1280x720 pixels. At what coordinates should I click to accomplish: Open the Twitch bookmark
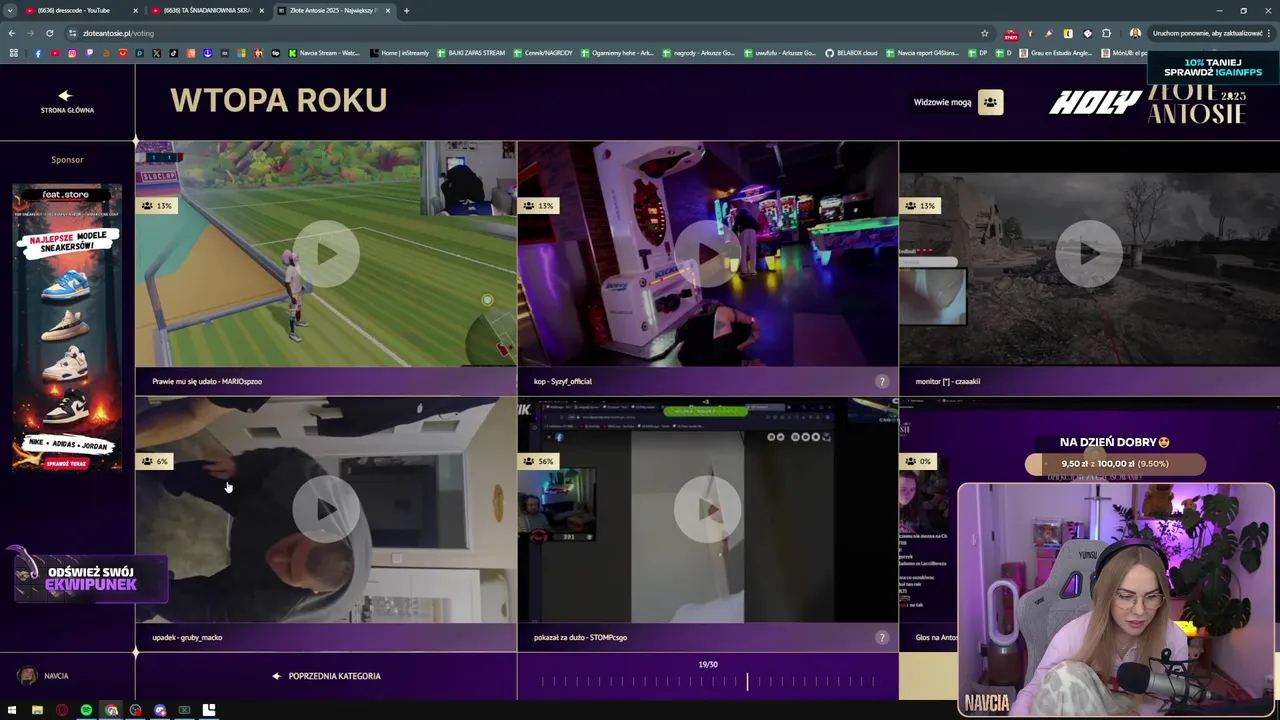click(89, 53)
